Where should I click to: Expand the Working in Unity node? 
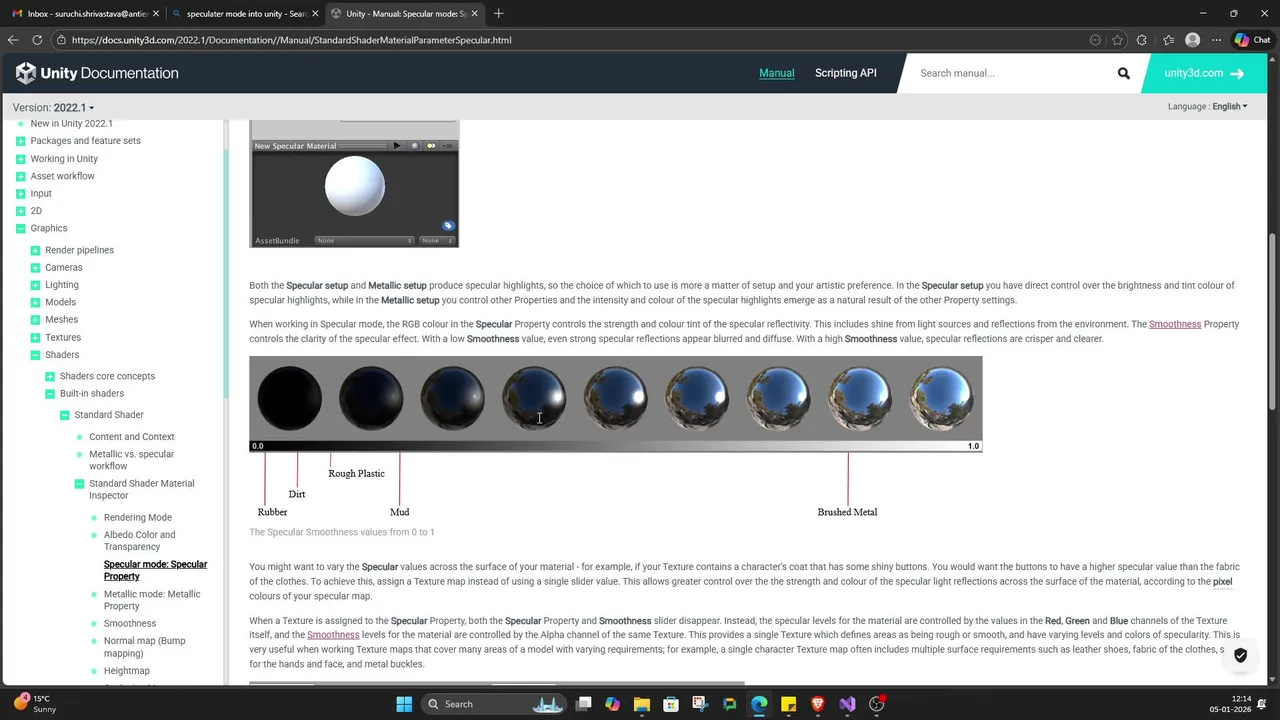20,159
